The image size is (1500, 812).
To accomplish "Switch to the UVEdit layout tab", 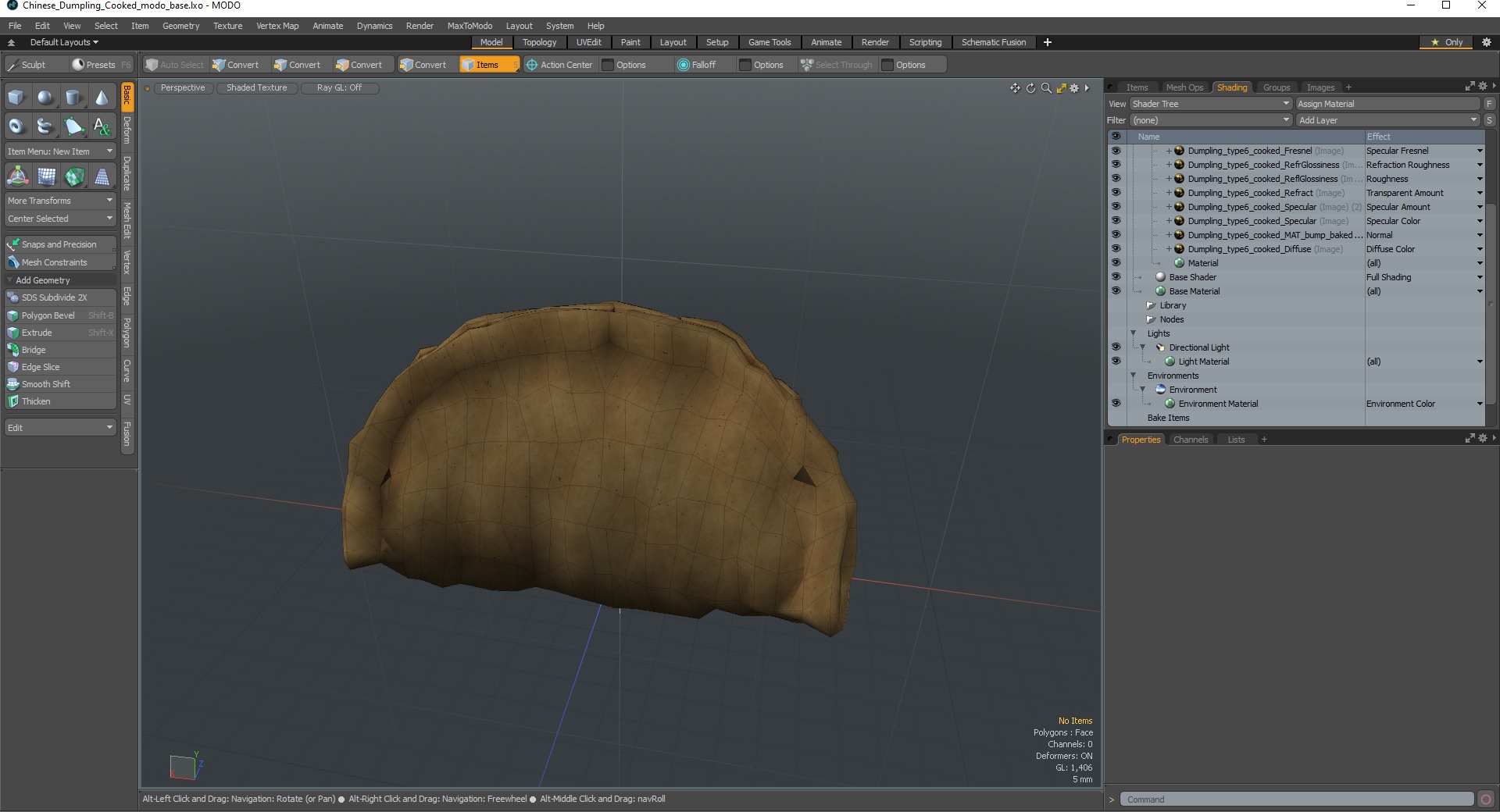I will point(588,42).
